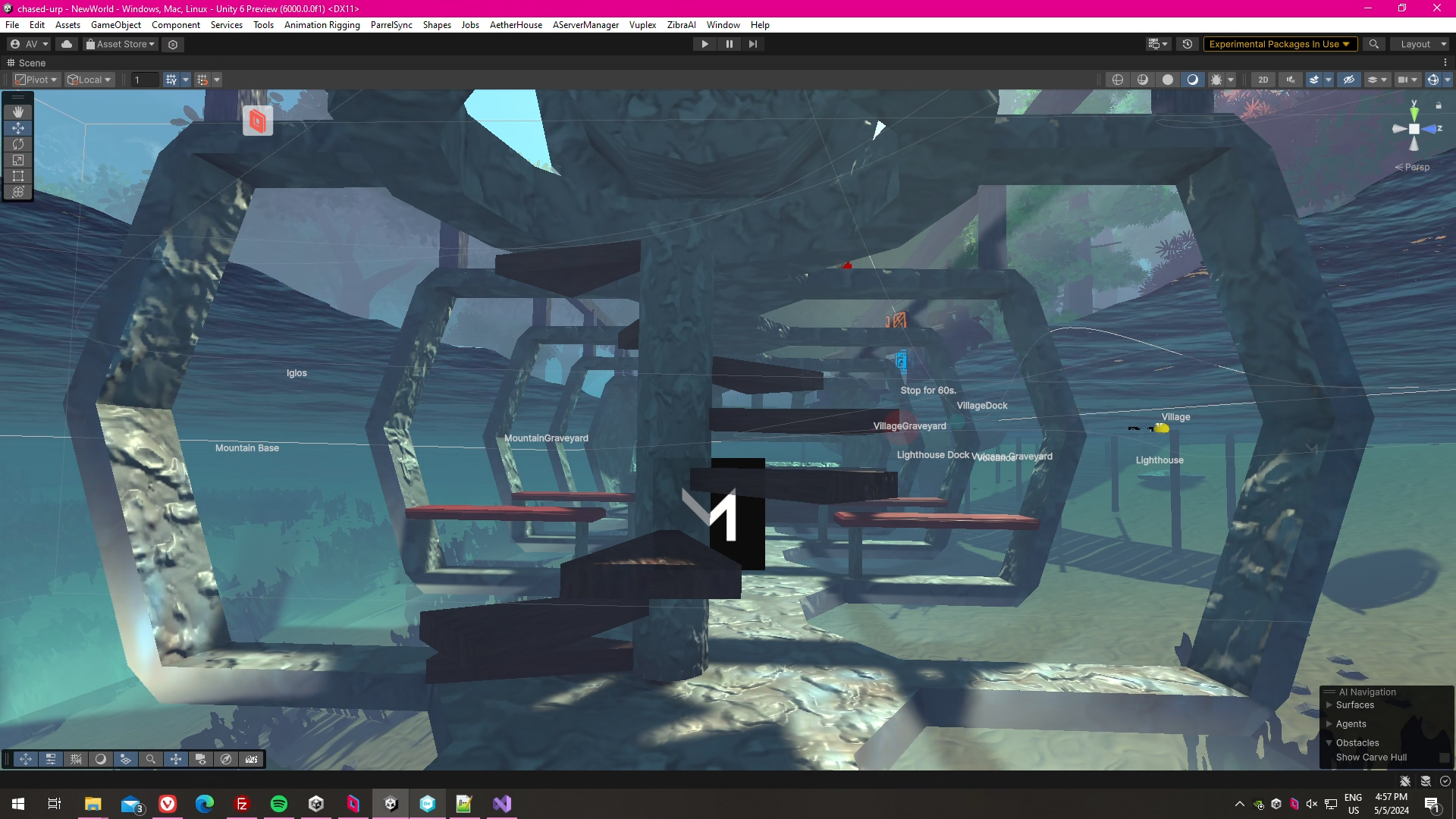Select the Hand view tool
Viewport: 1456px width, 819px height.
coord(18,111)
